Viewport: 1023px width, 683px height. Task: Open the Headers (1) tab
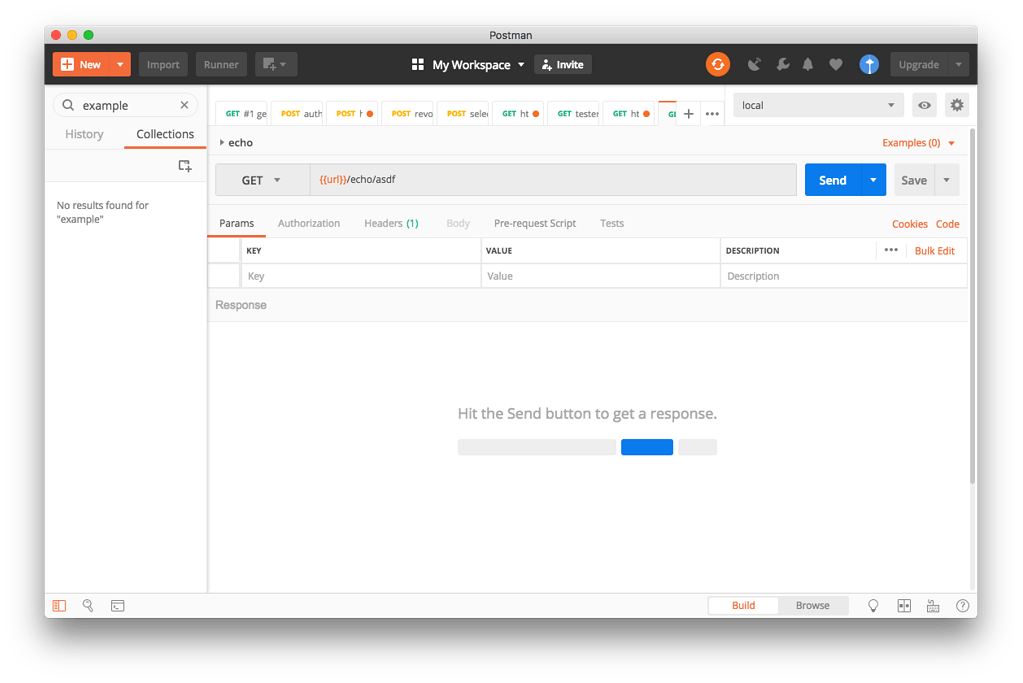tap(391, 223)
